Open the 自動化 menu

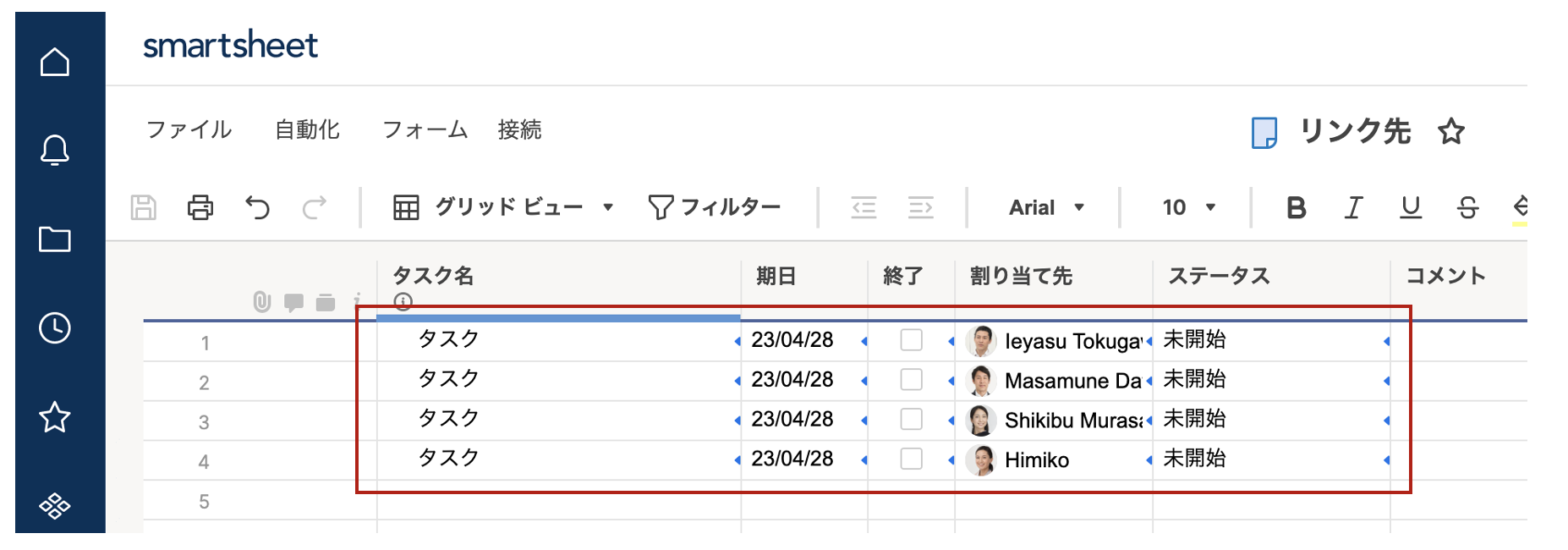click(x=307, y=129)
